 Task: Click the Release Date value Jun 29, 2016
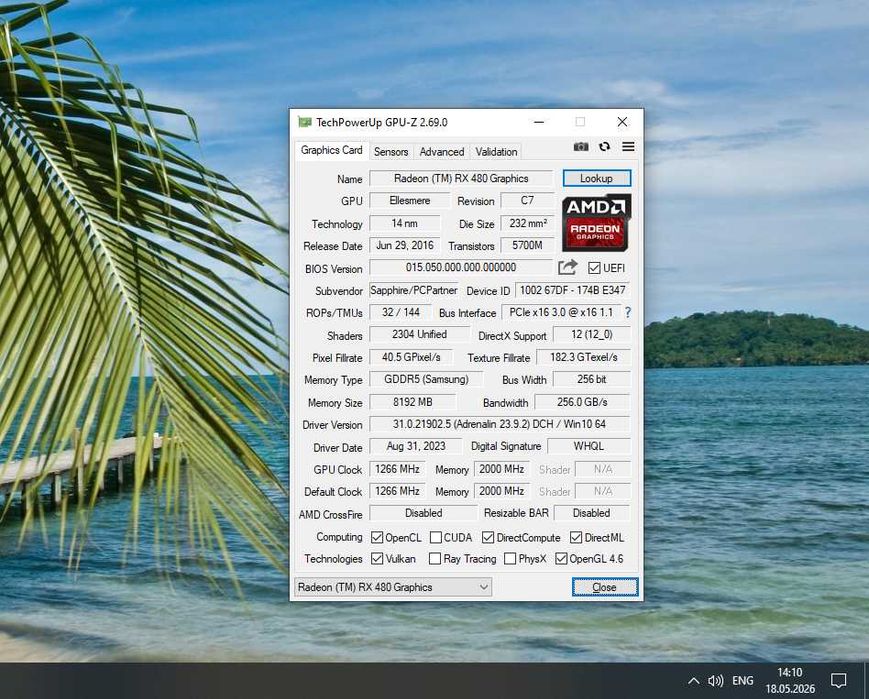(405, 246)
